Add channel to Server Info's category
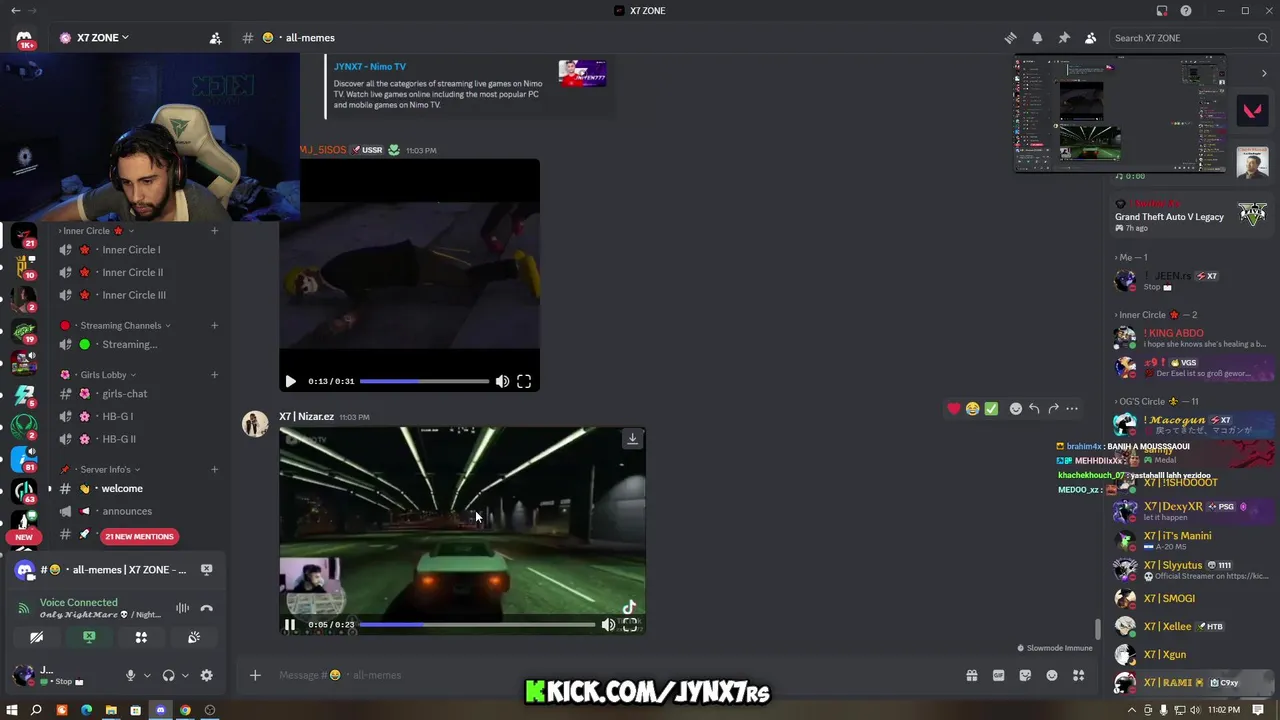The image size is (1280, 720). click(x=214, y=469)
